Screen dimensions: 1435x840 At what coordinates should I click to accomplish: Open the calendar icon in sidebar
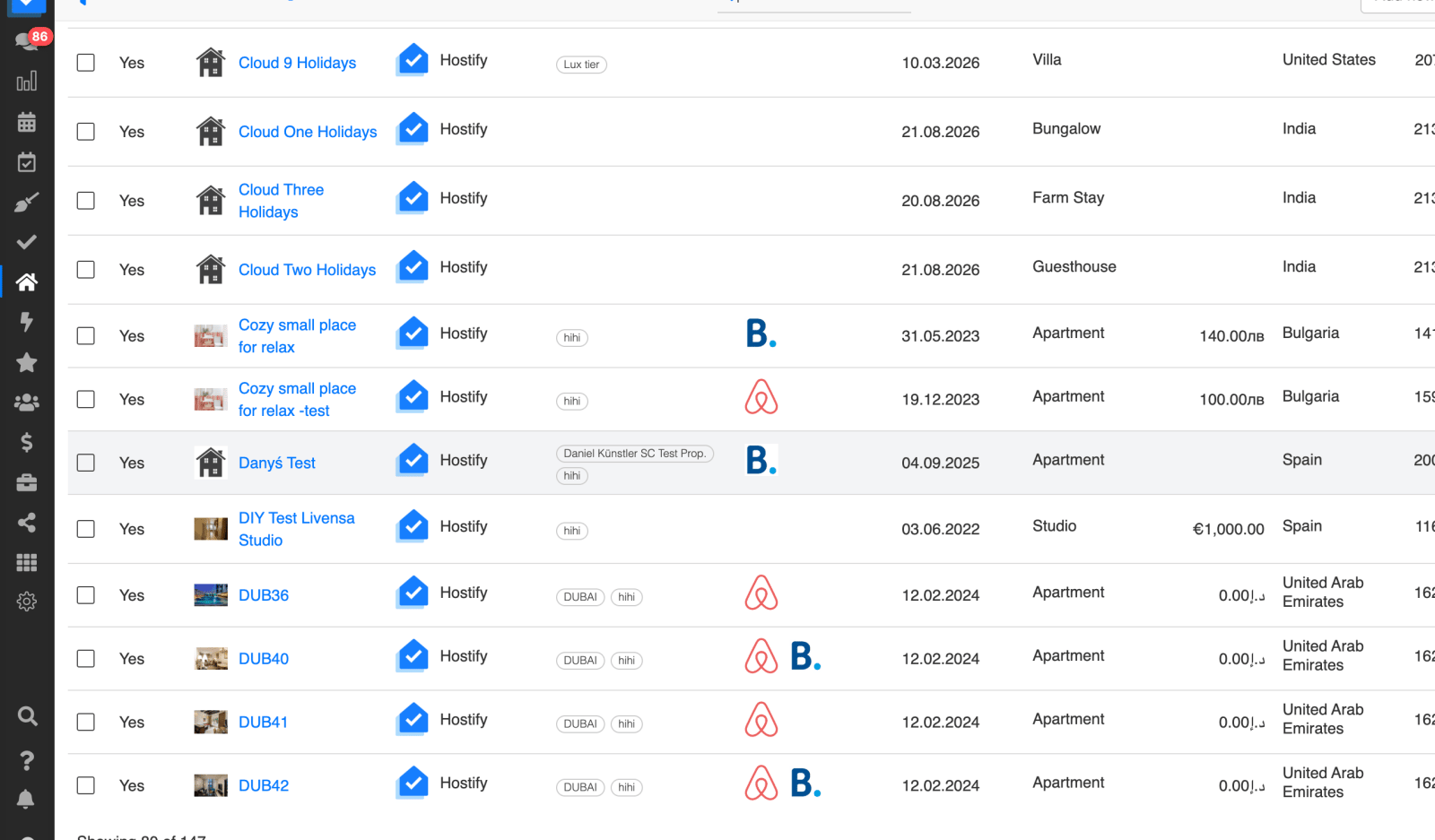27,122
